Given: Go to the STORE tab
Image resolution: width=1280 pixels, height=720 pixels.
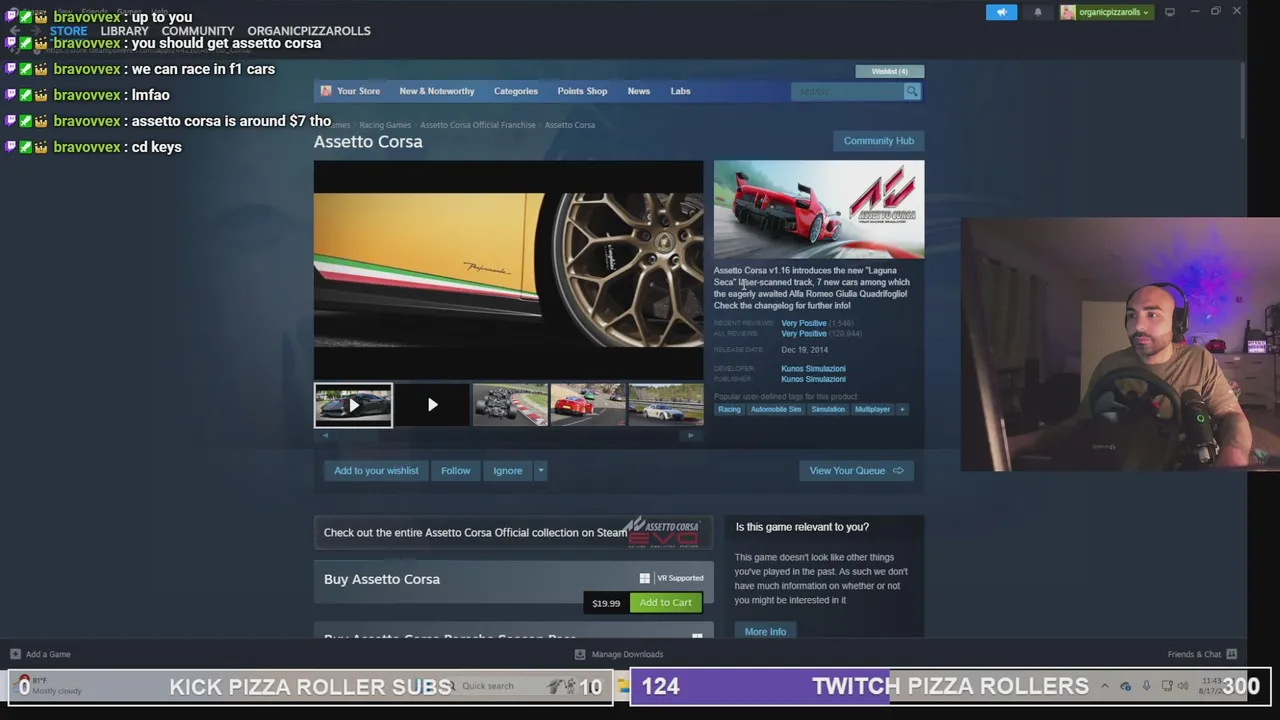Looking at the screenshot, I should pyautogui.click(x=69, y=31).
